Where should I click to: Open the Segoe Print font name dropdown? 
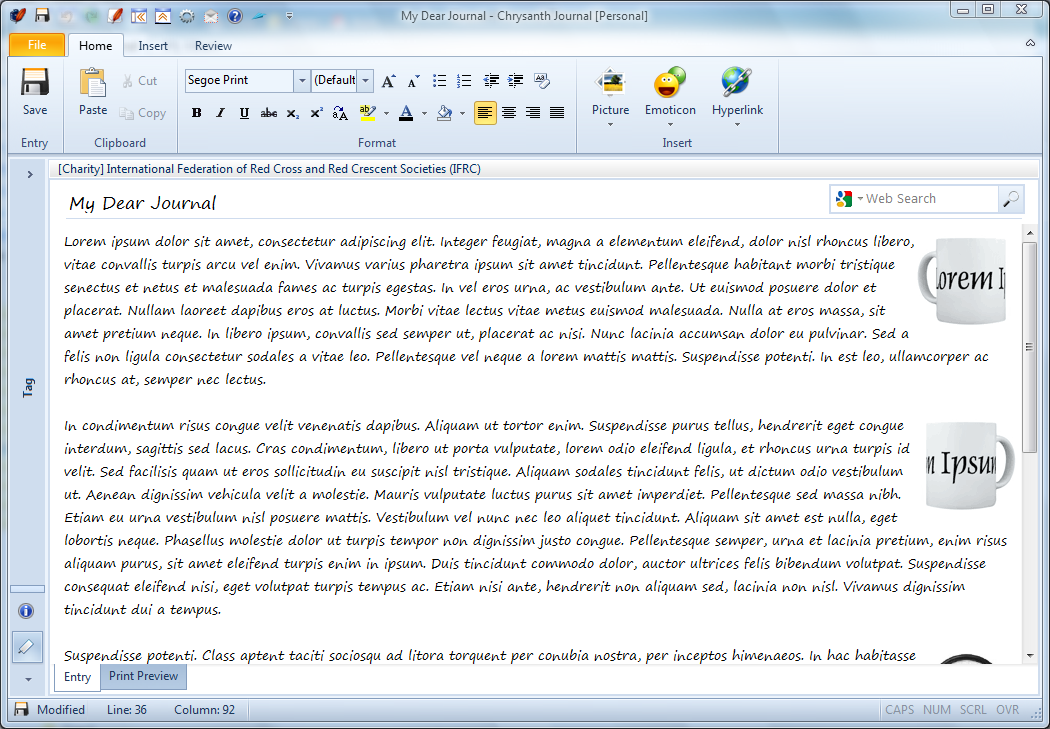[301, 80]
